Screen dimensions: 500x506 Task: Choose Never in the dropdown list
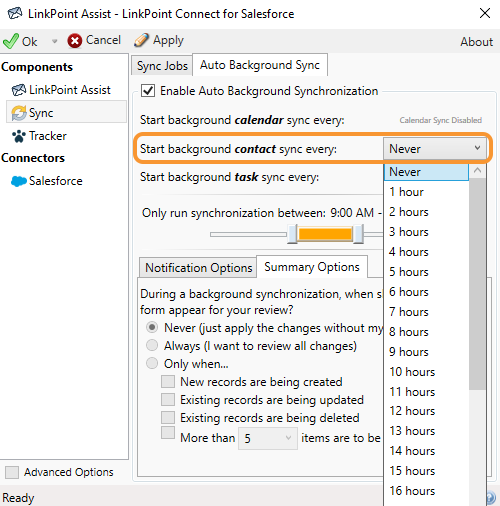(x=426, y=172)
